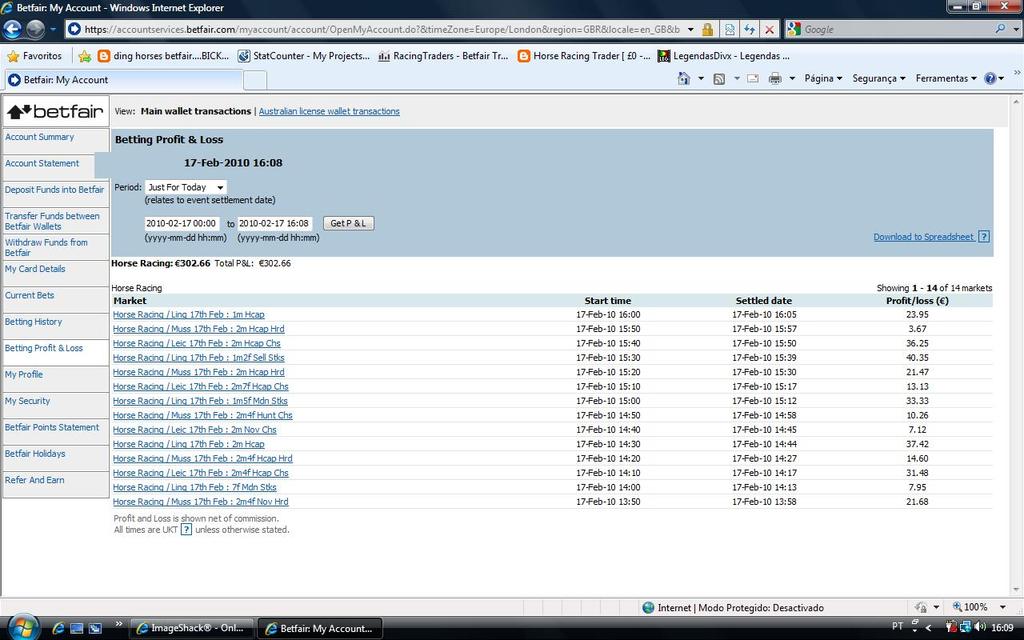Click the help icon beside Download to Spreadsheet

click(x=984, y=236)
